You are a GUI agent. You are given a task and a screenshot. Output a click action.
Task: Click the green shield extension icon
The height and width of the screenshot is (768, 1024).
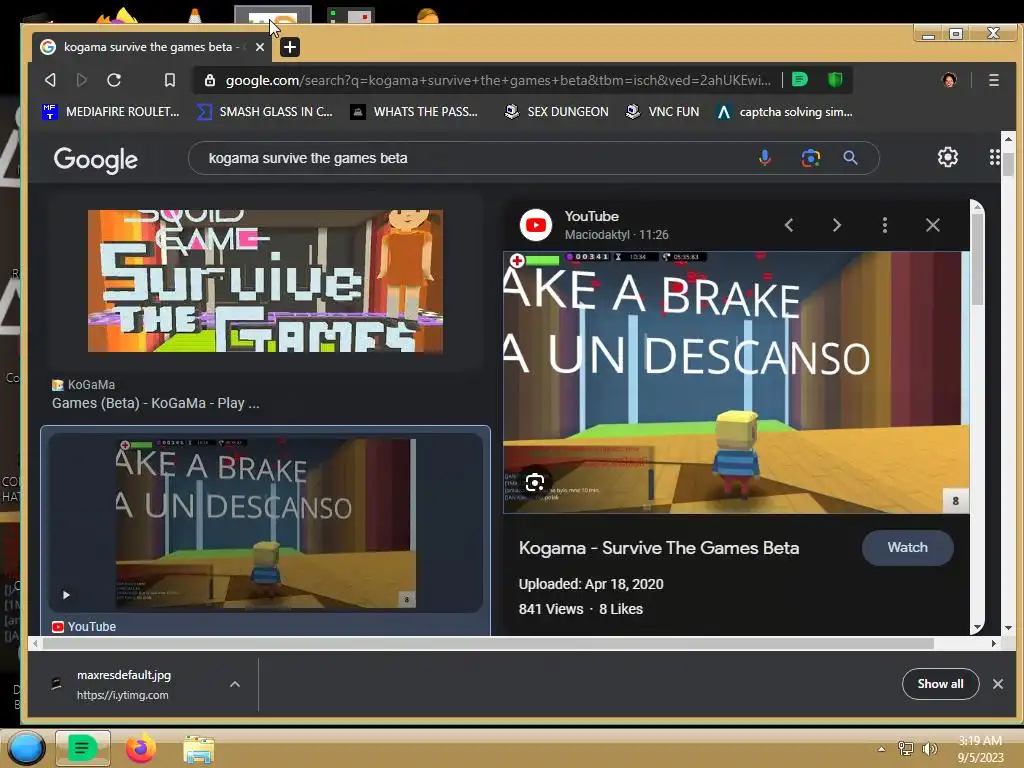click(835, 80)
